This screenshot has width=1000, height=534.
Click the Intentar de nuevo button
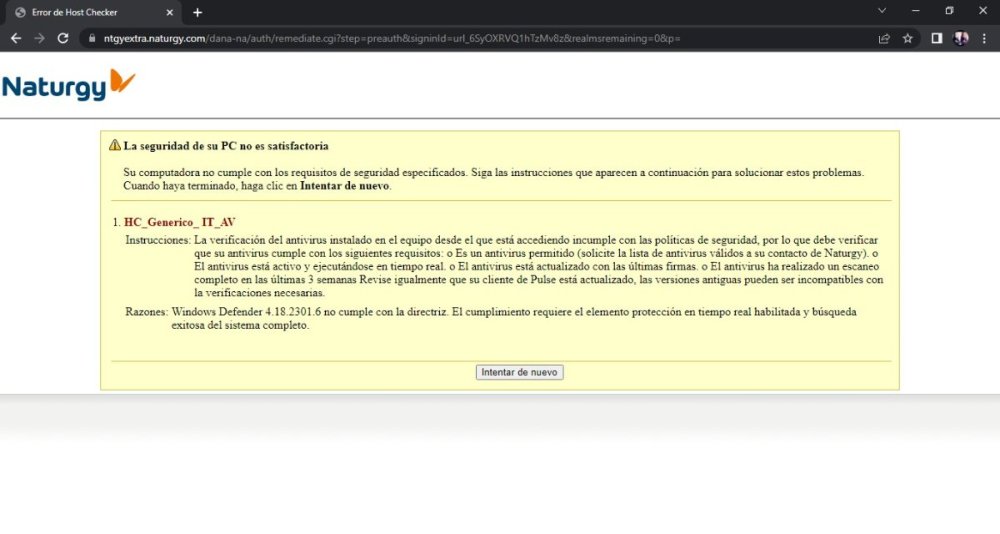click(519, 372)
